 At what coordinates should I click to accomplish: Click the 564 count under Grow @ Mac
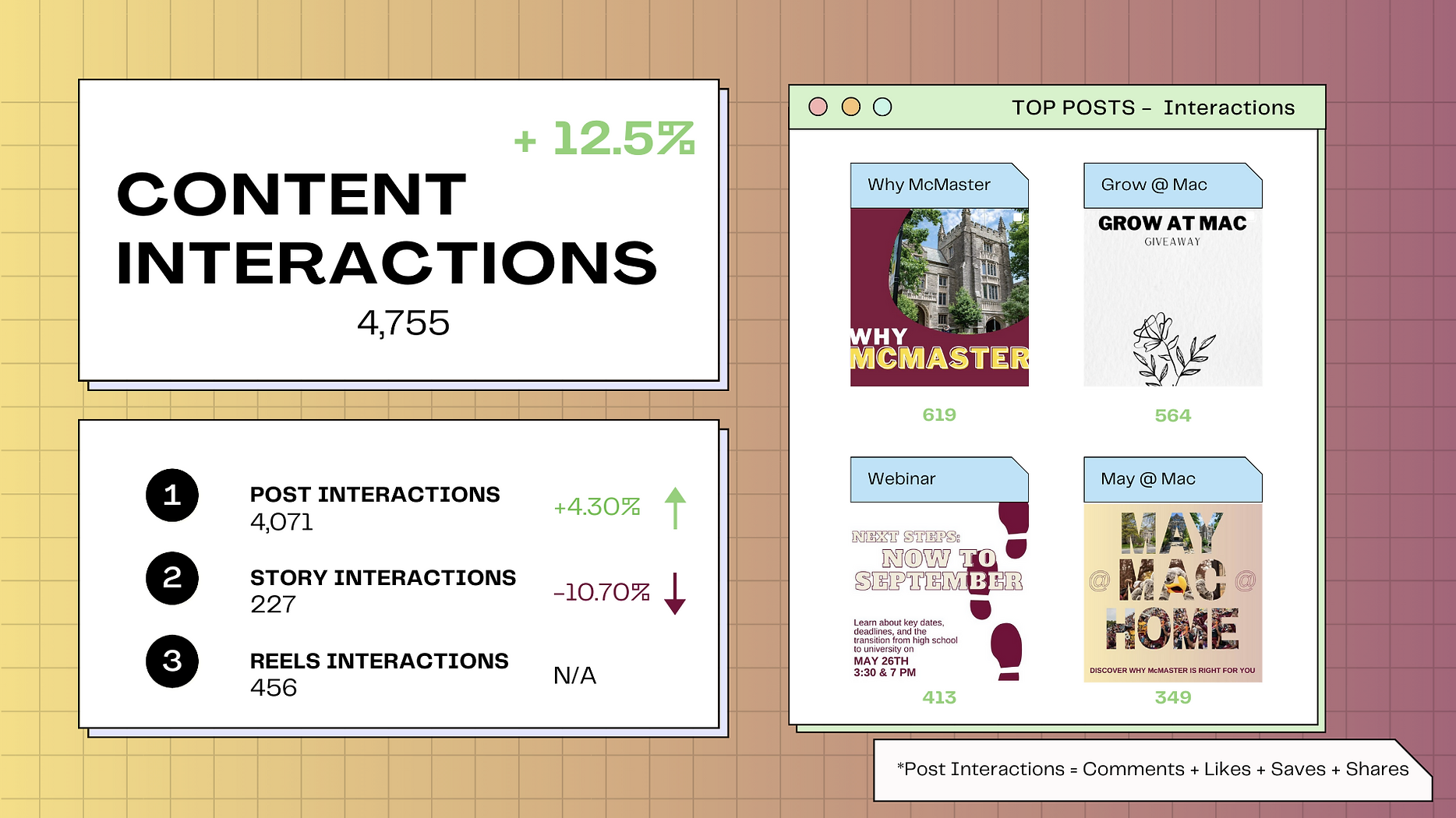[x=1173, y=415]
